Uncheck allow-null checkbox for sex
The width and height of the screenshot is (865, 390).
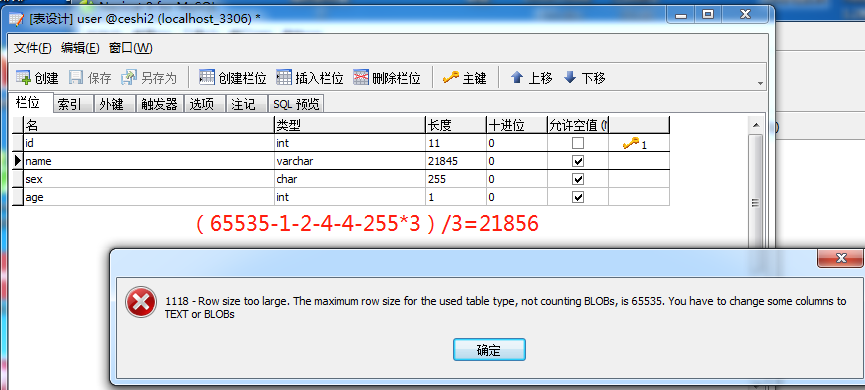click(x=578, y=179)
